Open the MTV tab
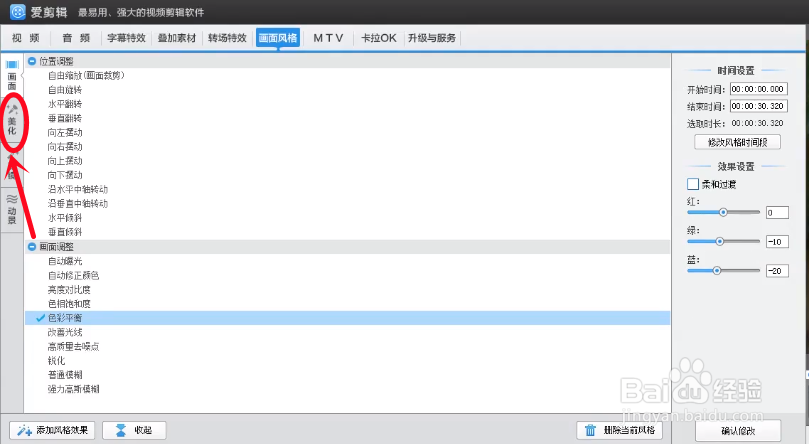 tap(328, 38)
